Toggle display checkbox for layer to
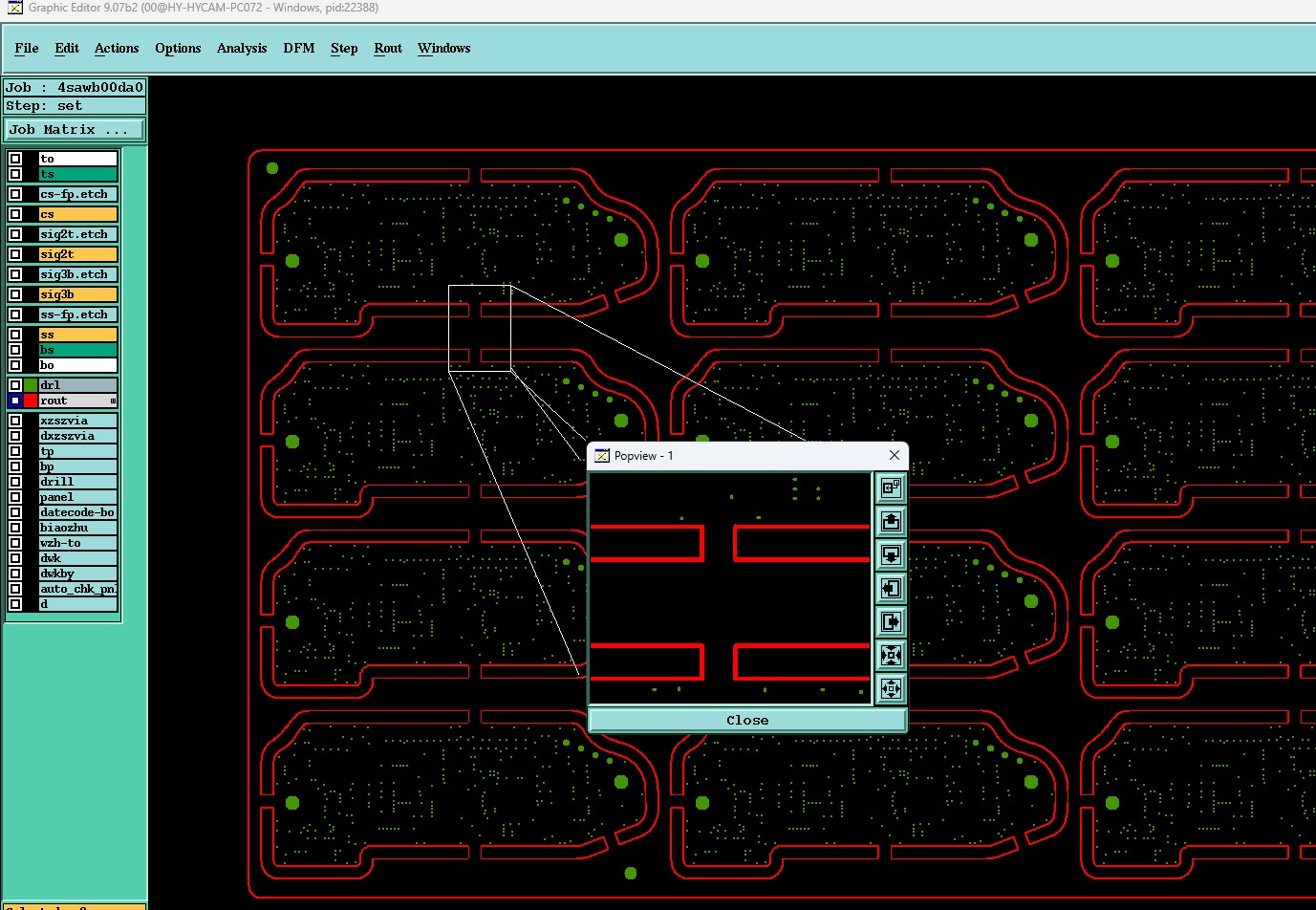Image resolution: width=1316 pixels, height=910 pixels. [15, 159]
